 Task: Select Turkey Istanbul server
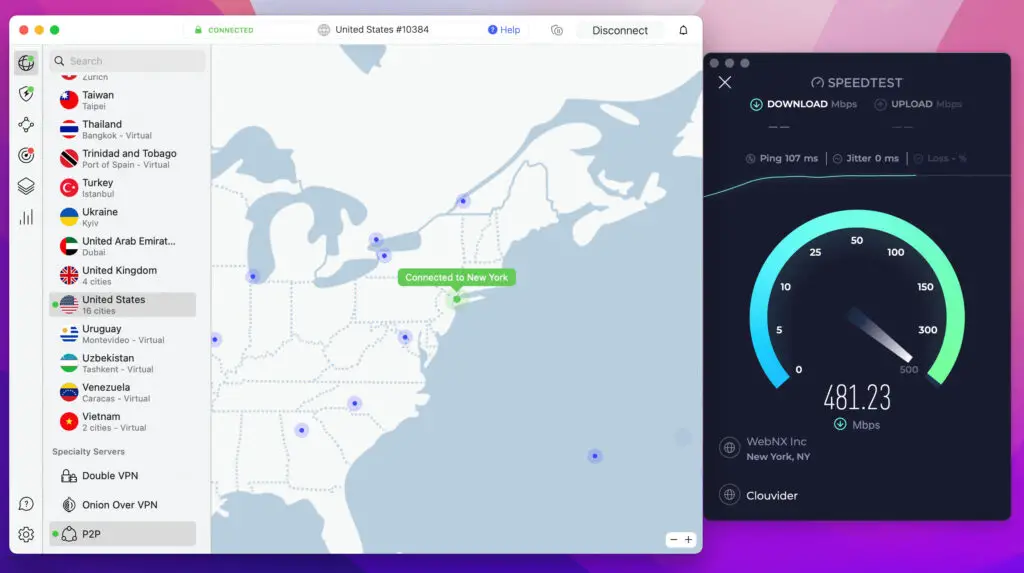coord(123,188)
